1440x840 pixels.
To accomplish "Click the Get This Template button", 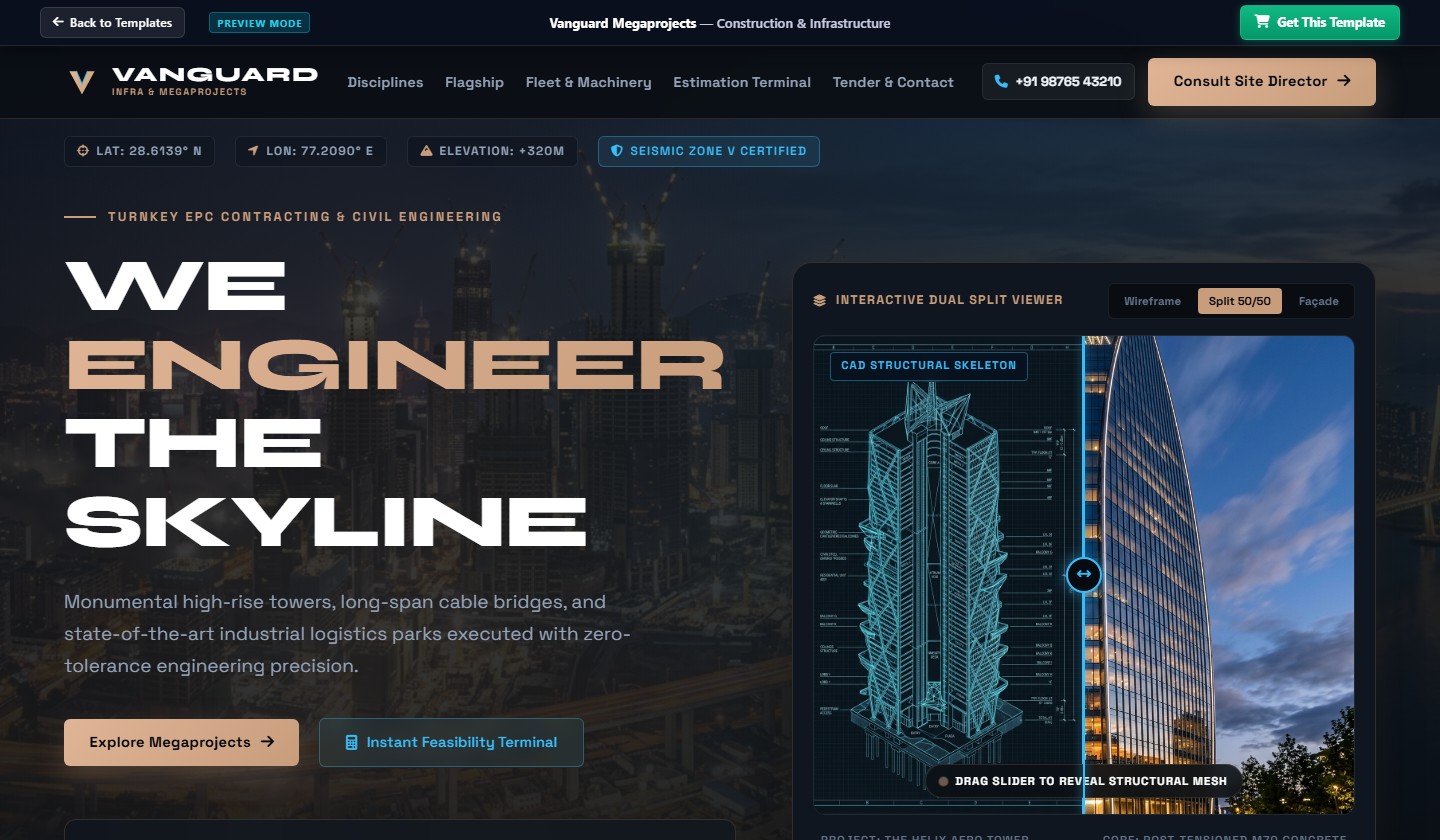I will (1320, 22).
